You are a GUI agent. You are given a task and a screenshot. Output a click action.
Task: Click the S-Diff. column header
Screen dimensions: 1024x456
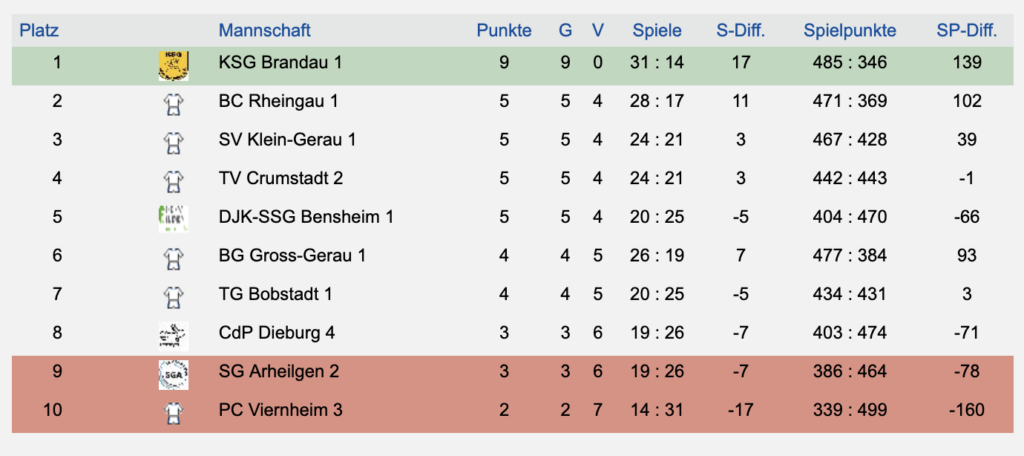pos(740,30)
